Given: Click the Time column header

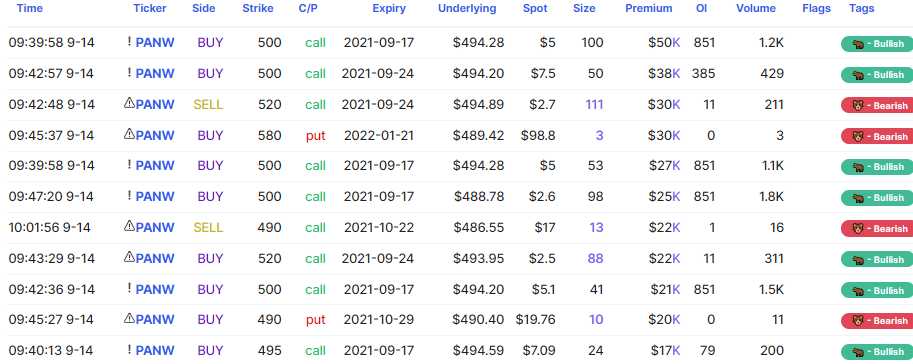Looking at the screenshot, I should tap(29, 9).
